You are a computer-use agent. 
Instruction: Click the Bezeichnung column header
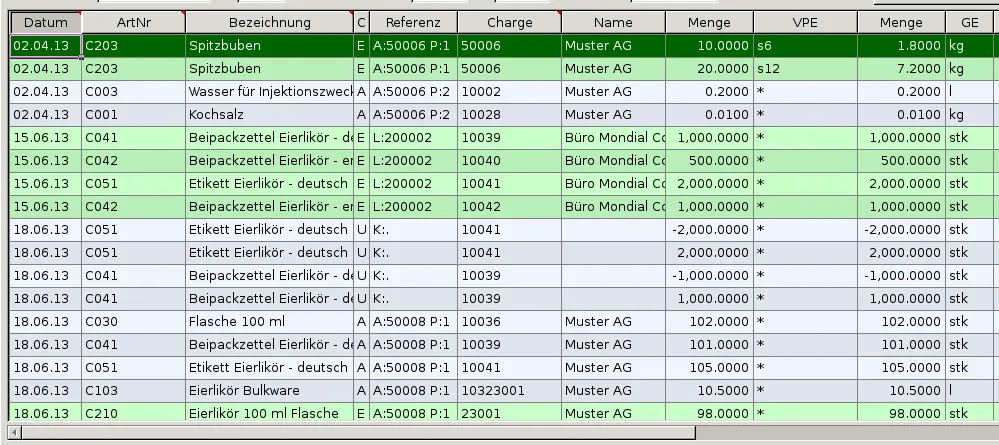point(270,23)
